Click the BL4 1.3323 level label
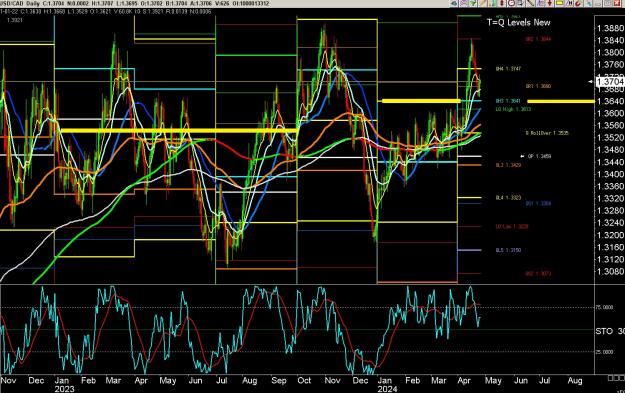625x393 pixels. tap(508, 198)
